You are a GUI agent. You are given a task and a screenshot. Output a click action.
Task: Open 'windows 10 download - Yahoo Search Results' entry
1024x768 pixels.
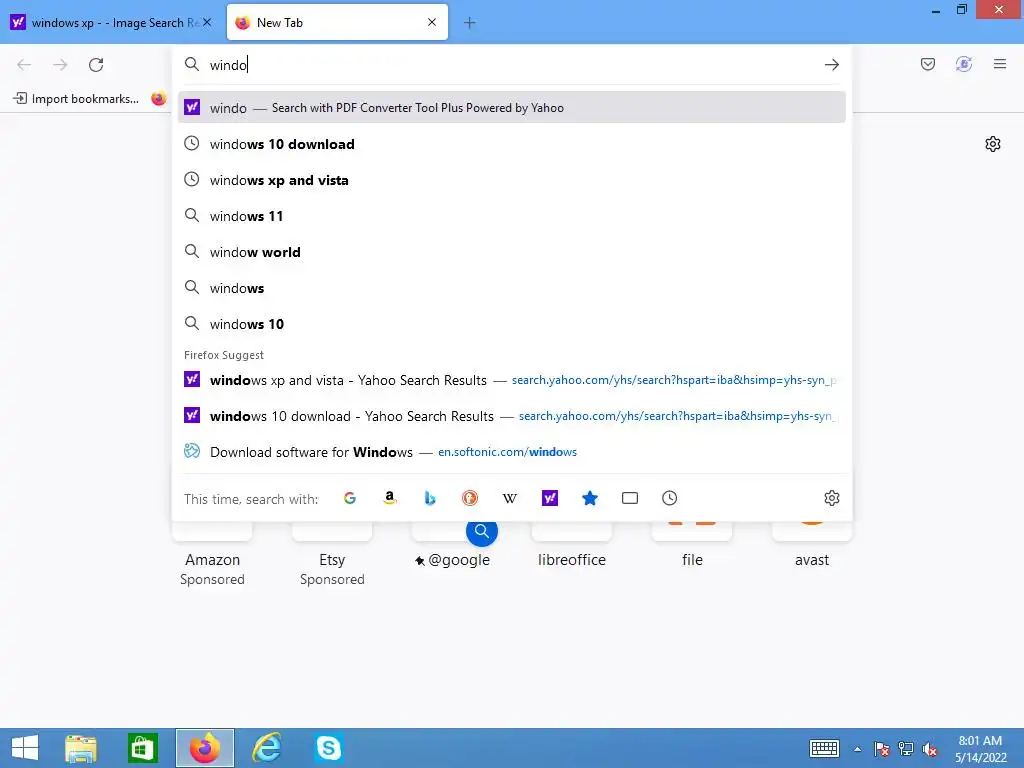511,416
